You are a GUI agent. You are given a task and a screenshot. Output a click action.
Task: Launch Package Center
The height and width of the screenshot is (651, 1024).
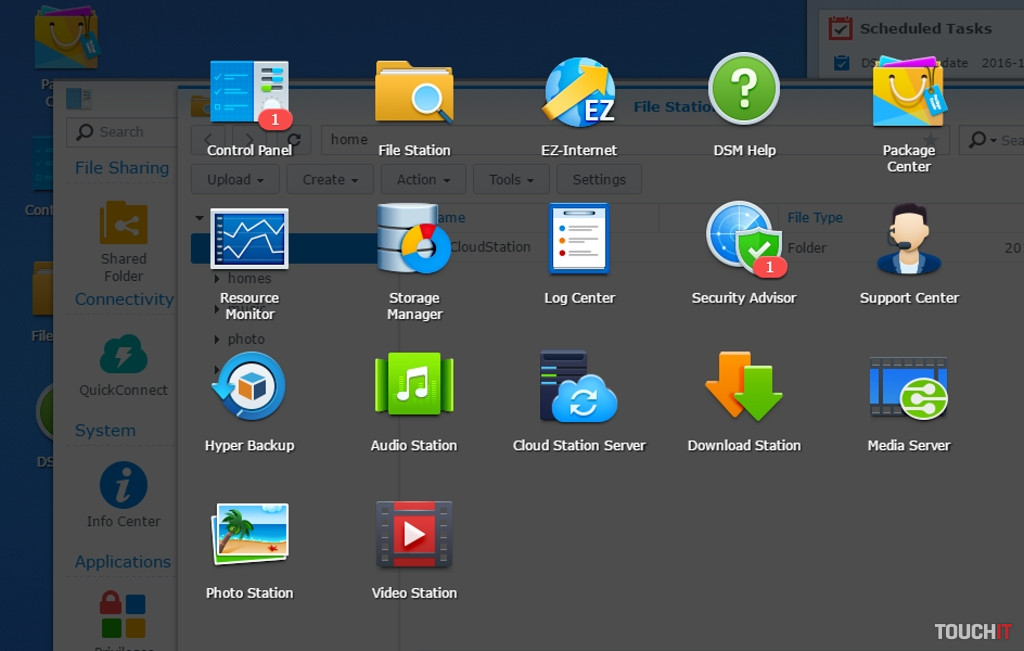pos(908,94)
